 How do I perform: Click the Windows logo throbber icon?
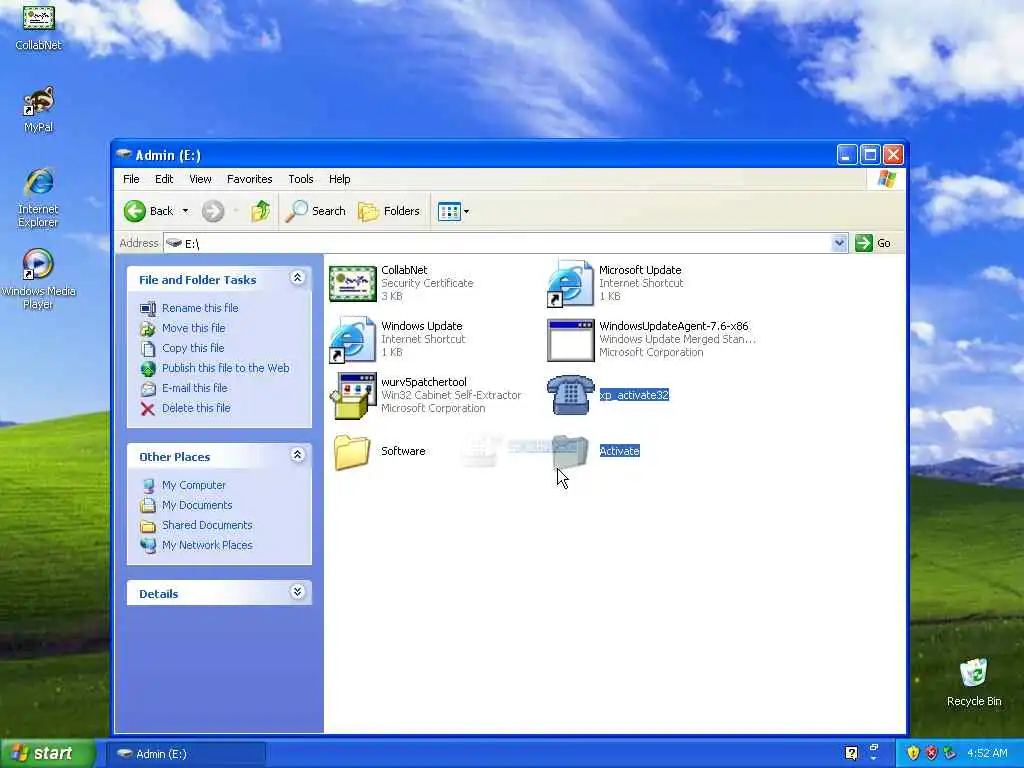[x=886, y=179]
